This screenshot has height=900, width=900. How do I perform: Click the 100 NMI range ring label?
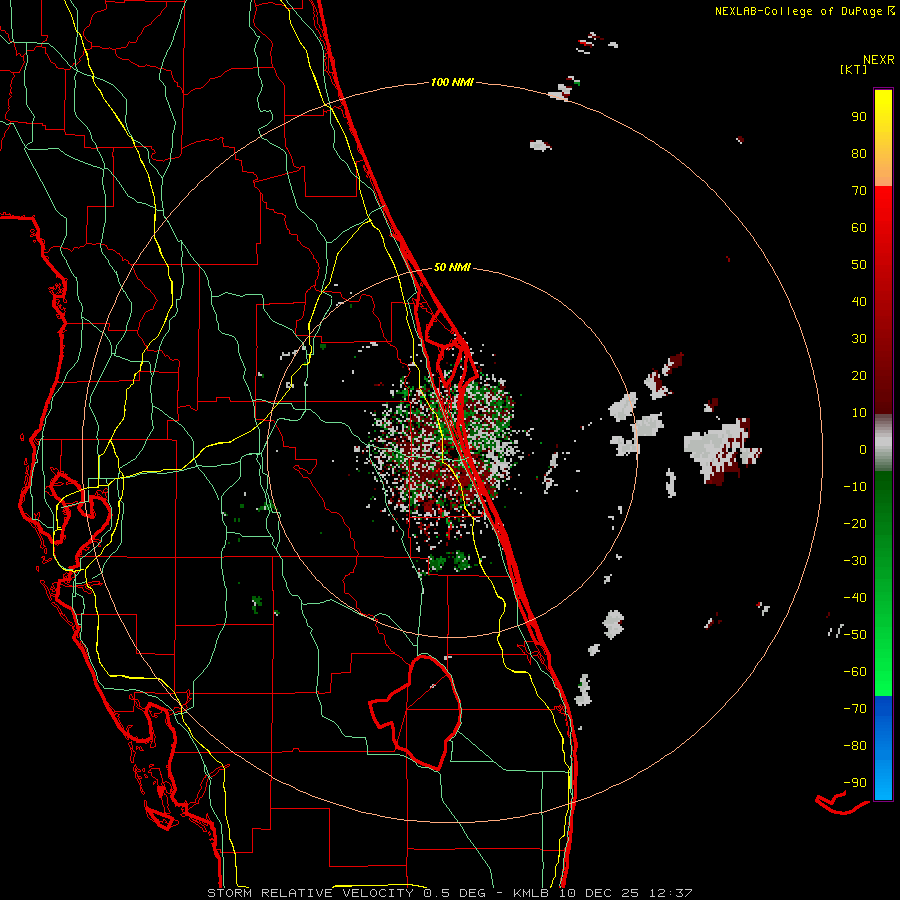coord(452,83)
